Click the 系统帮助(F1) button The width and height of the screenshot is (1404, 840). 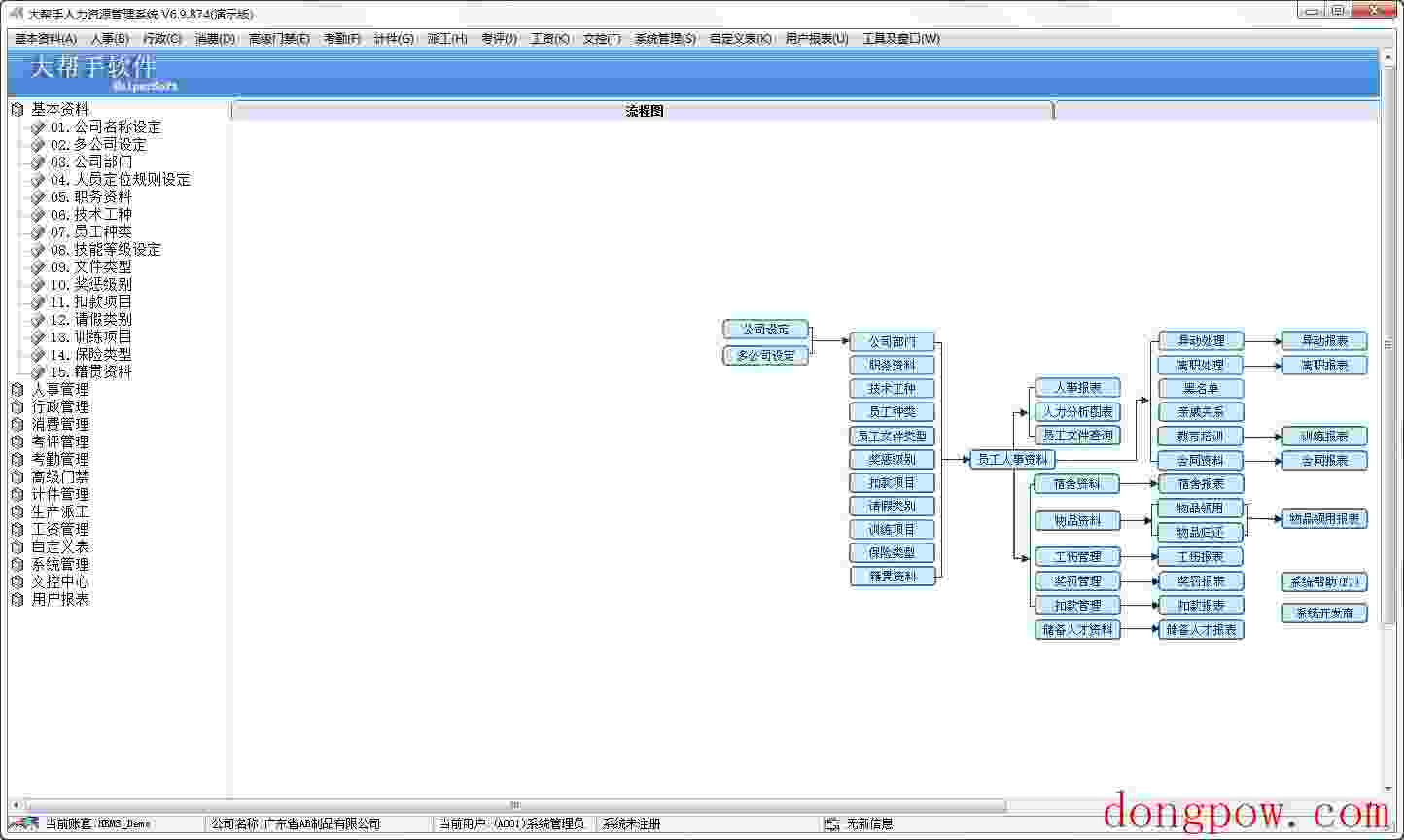[x=1324, y=582]
